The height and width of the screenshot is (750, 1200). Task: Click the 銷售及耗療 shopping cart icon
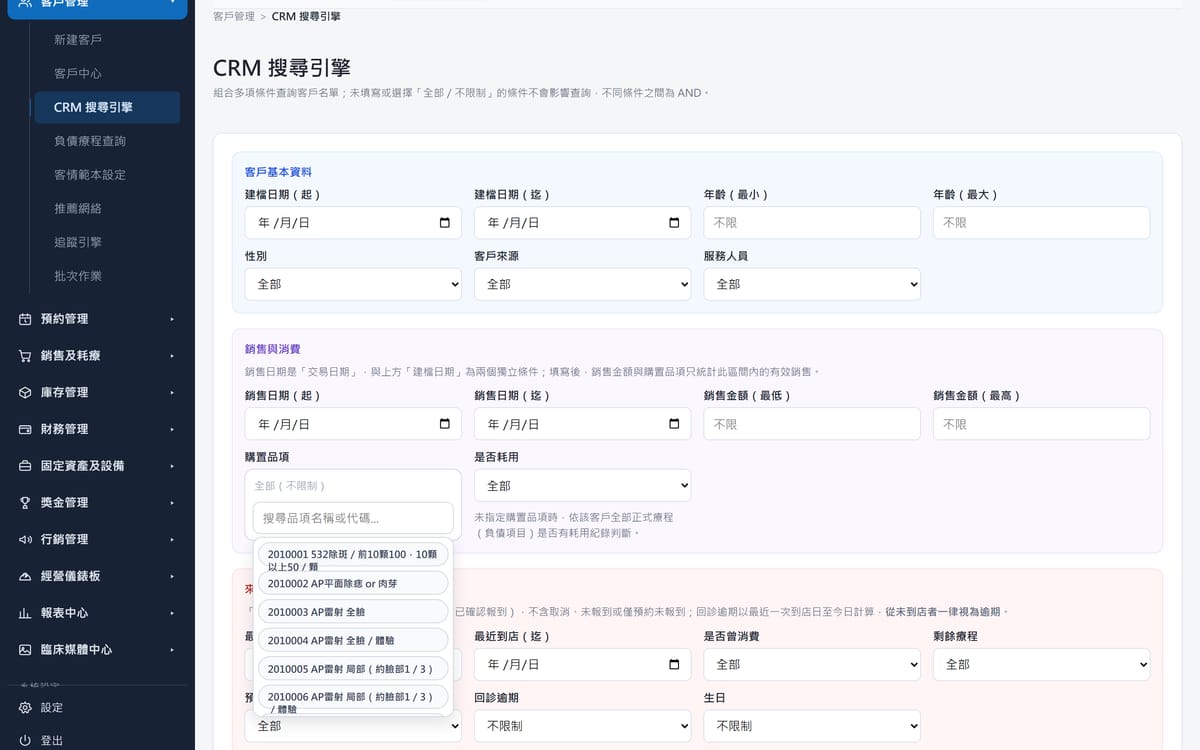tap(25, 356)
